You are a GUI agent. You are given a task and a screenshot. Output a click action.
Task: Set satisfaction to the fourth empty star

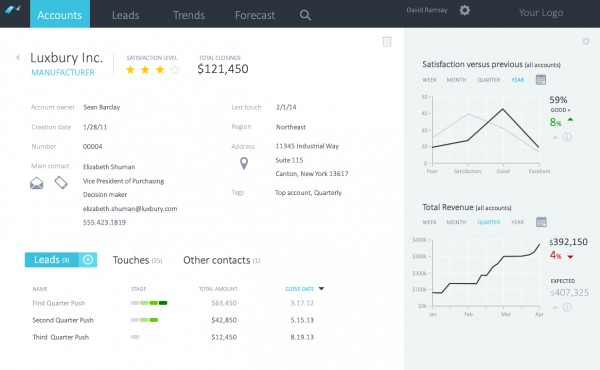[175, 70]
